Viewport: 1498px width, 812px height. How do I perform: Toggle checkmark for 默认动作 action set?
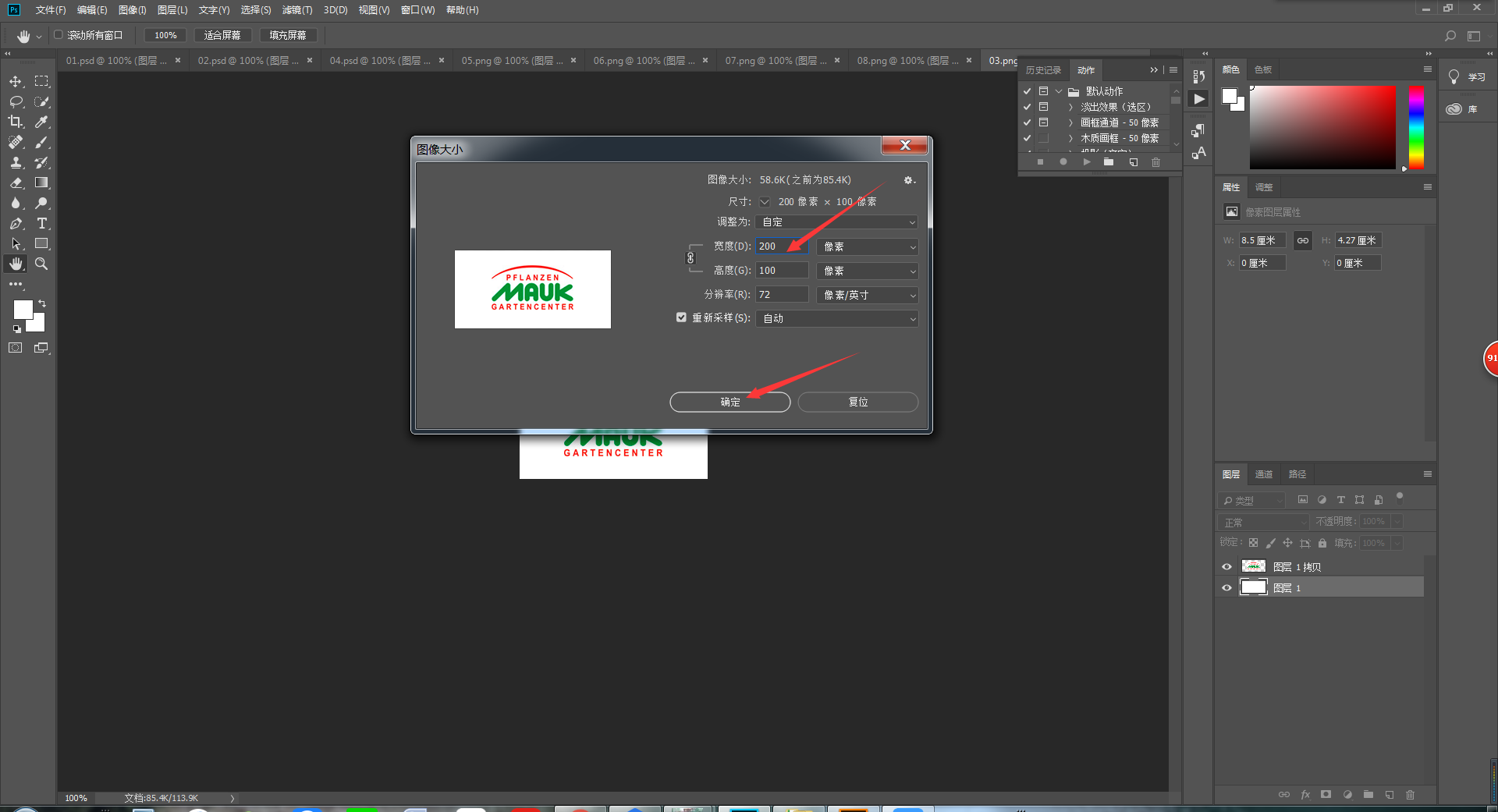coord(1028,91)
